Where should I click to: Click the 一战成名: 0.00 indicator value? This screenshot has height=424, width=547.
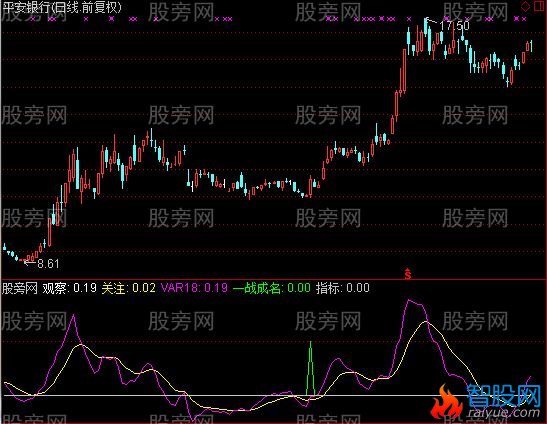pyautogui.click(x=272, y=288)
